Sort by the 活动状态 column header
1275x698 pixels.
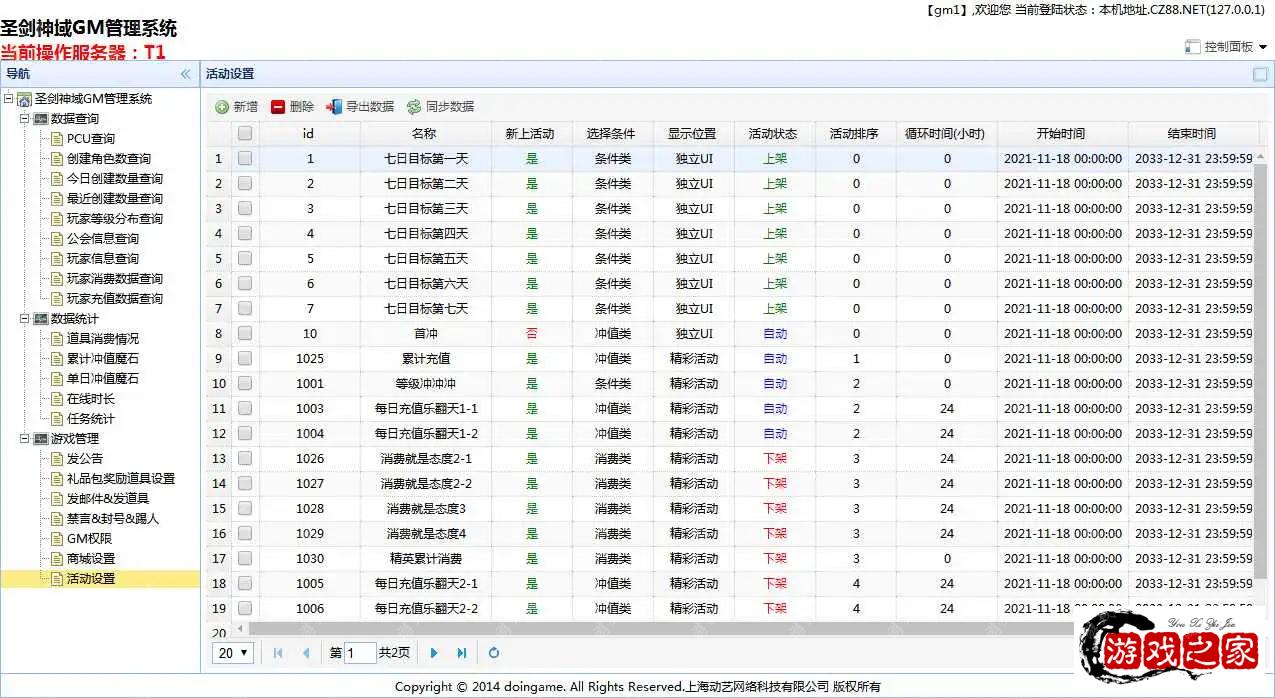click(x=773, y=133)
